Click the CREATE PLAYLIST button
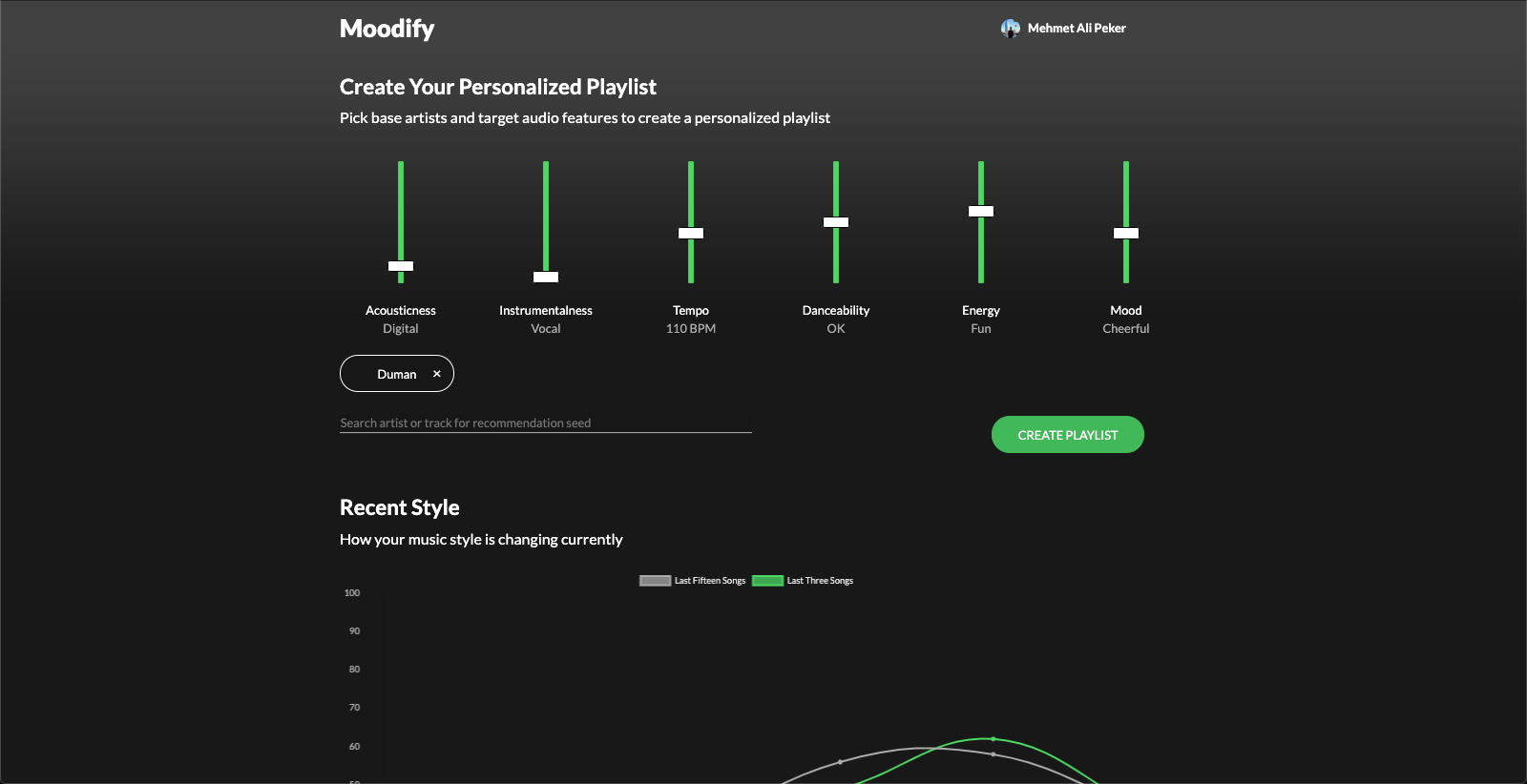 1068,435
